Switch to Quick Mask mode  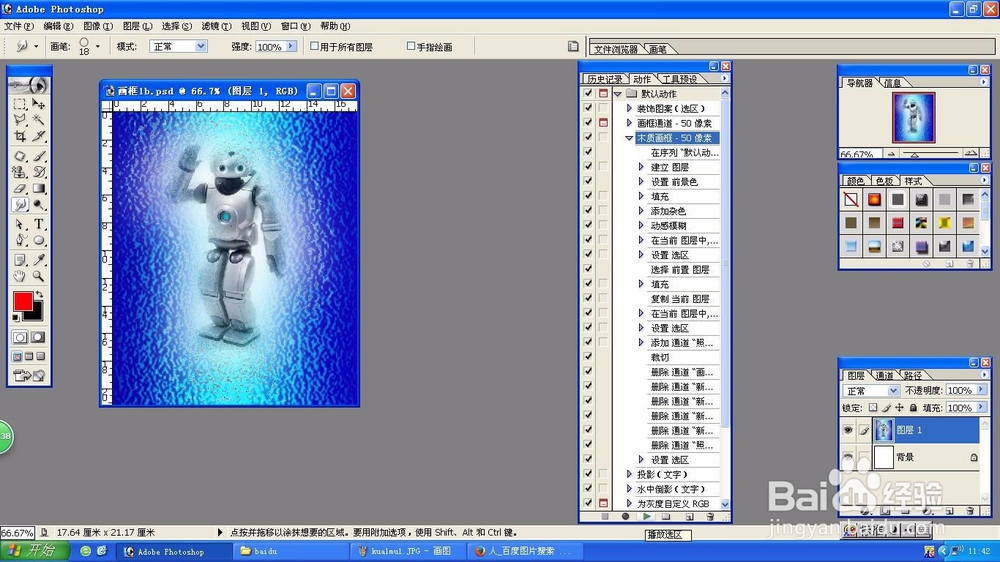(38, 337)
